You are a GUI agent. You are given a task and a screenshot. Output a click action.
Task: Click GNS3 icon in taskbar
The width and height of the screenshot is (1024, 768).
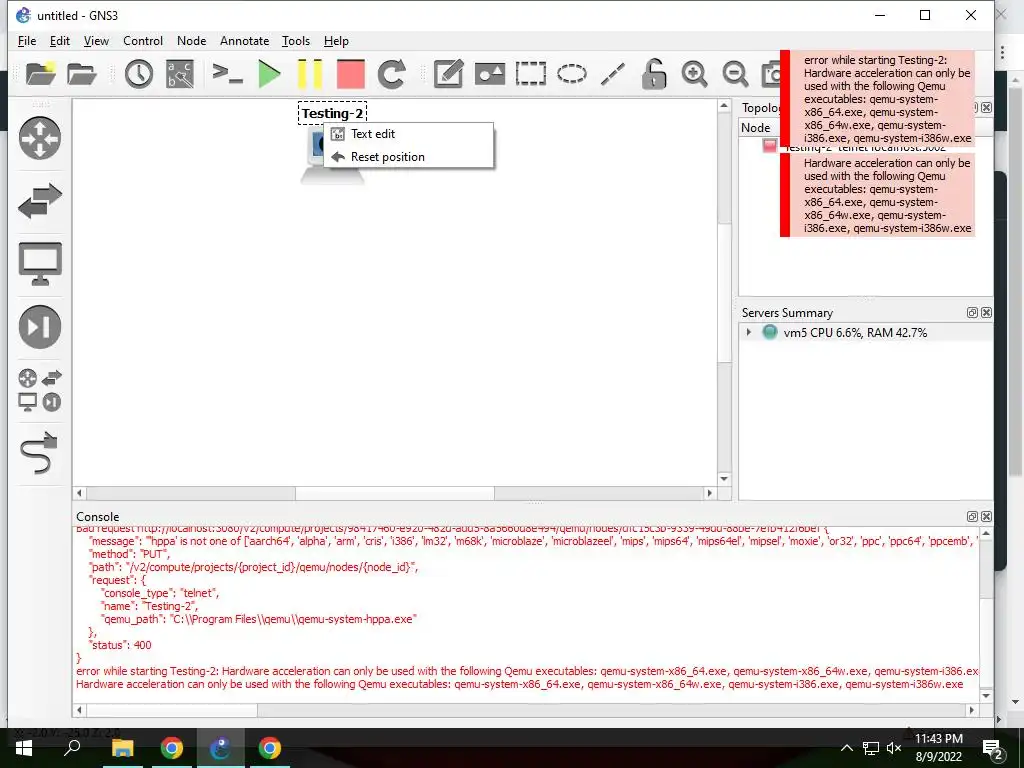[221, 748]
